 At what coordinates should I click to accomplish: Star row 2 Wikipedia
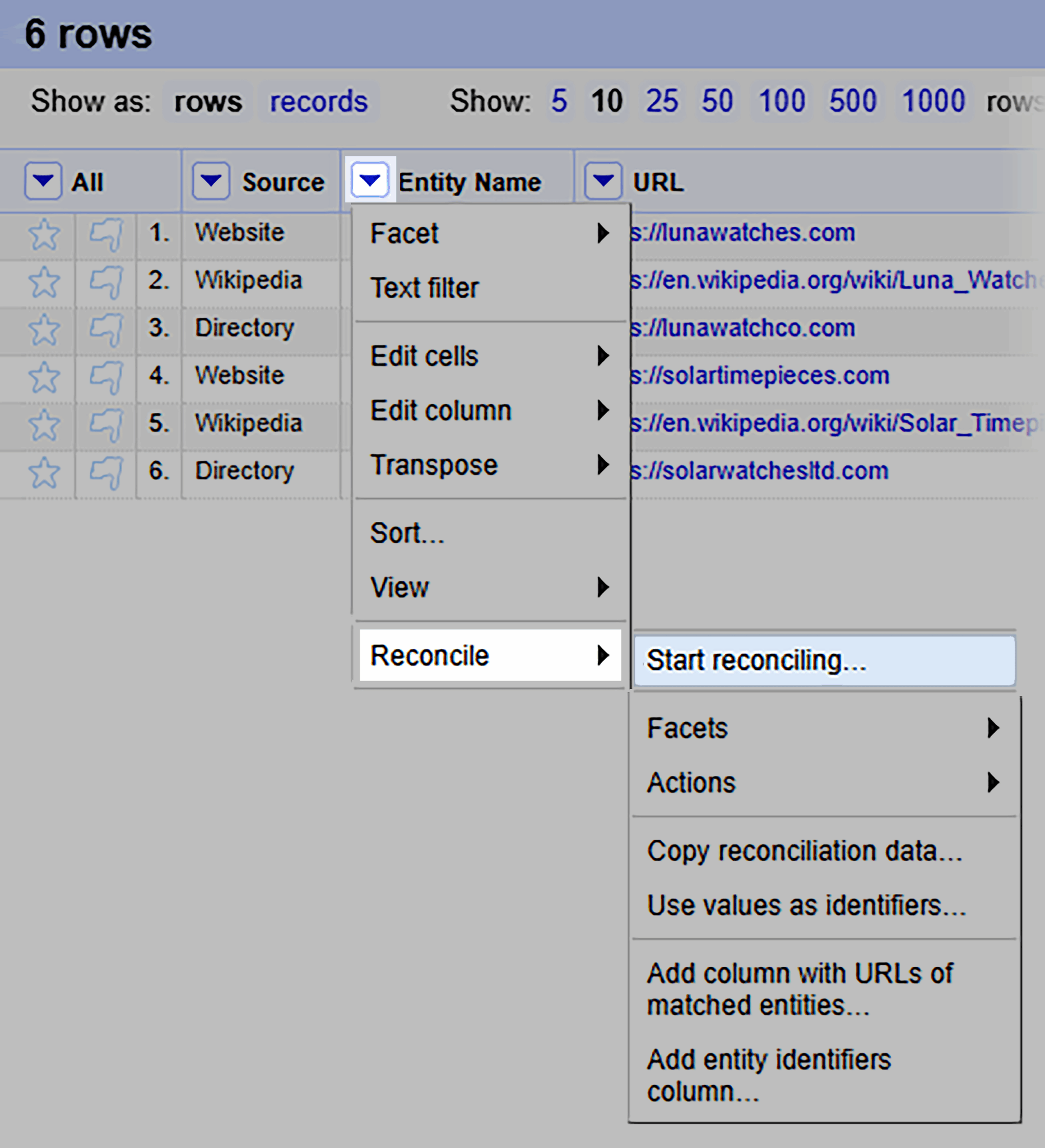click(44, 282)
